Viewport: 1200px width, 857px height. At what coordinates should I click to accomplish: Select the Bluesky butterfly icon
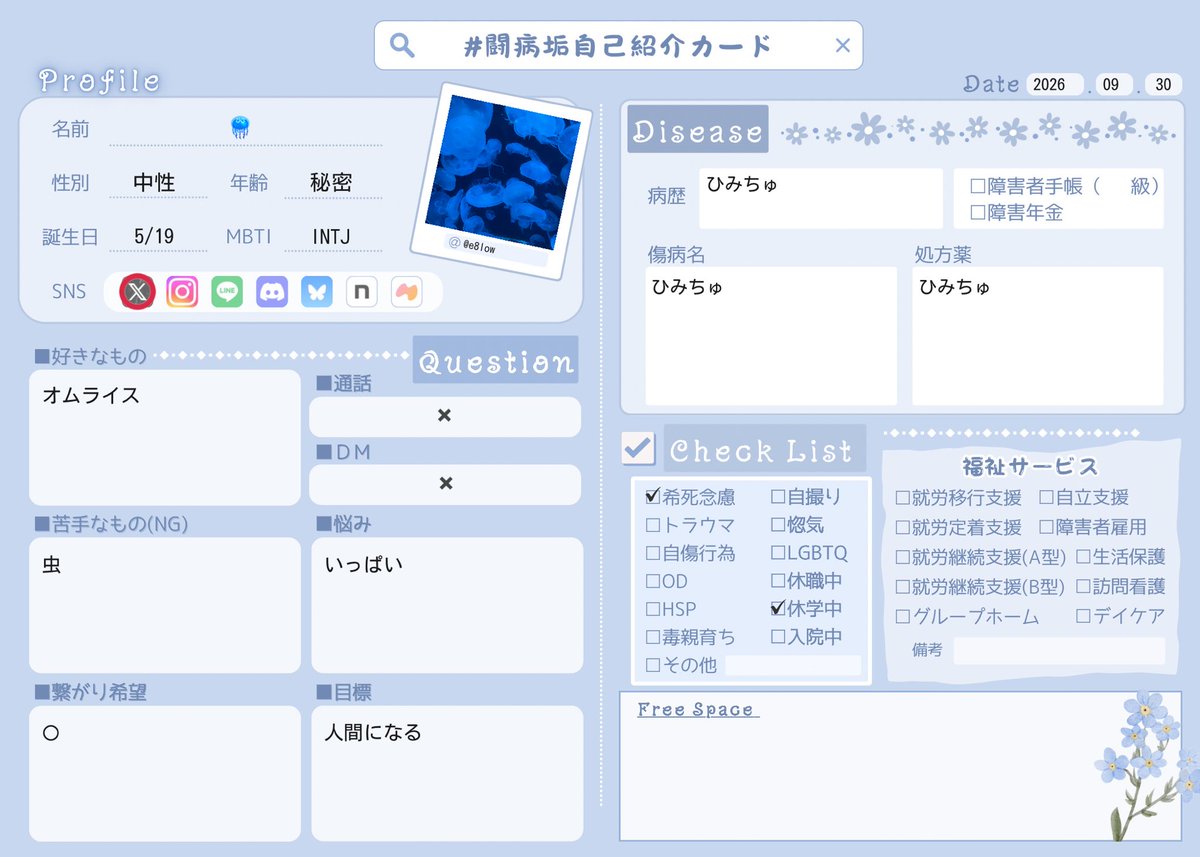tap(317, 291)
